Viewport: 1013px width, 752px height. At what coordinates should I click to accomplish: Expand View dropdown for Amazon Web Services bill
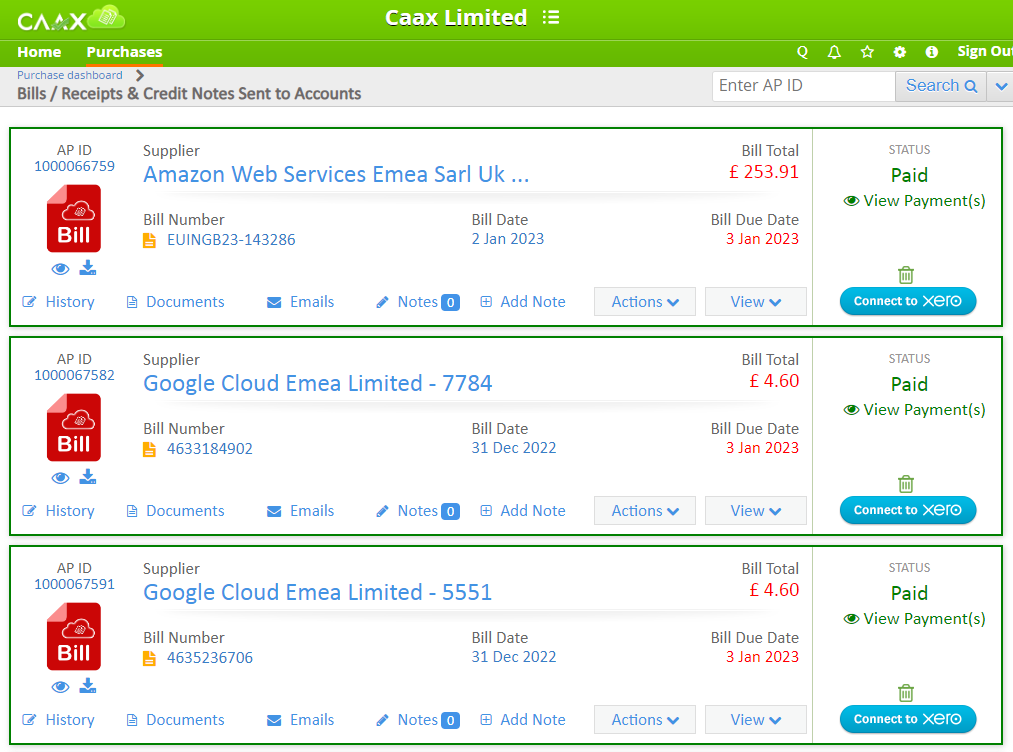coord(755,302)
